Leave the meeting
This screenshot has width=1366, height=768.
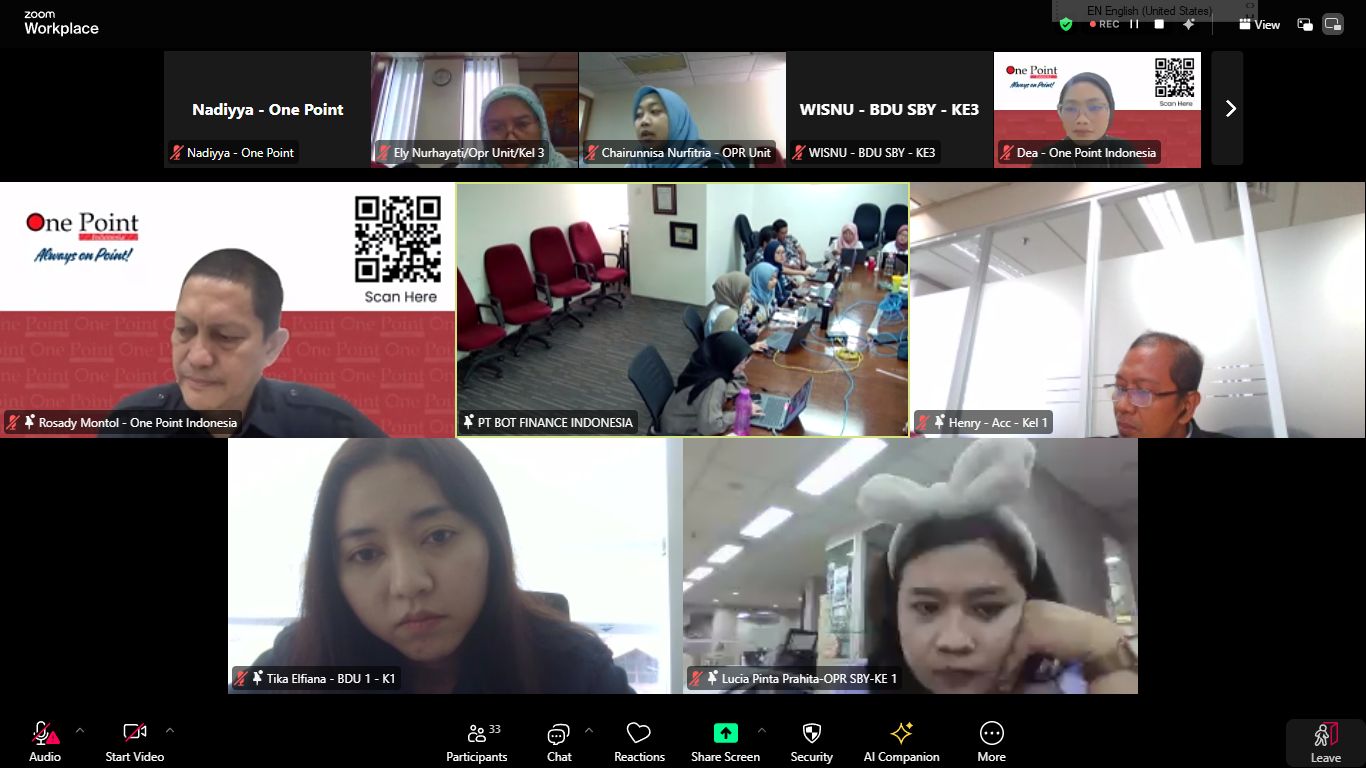coord(1326,744)
